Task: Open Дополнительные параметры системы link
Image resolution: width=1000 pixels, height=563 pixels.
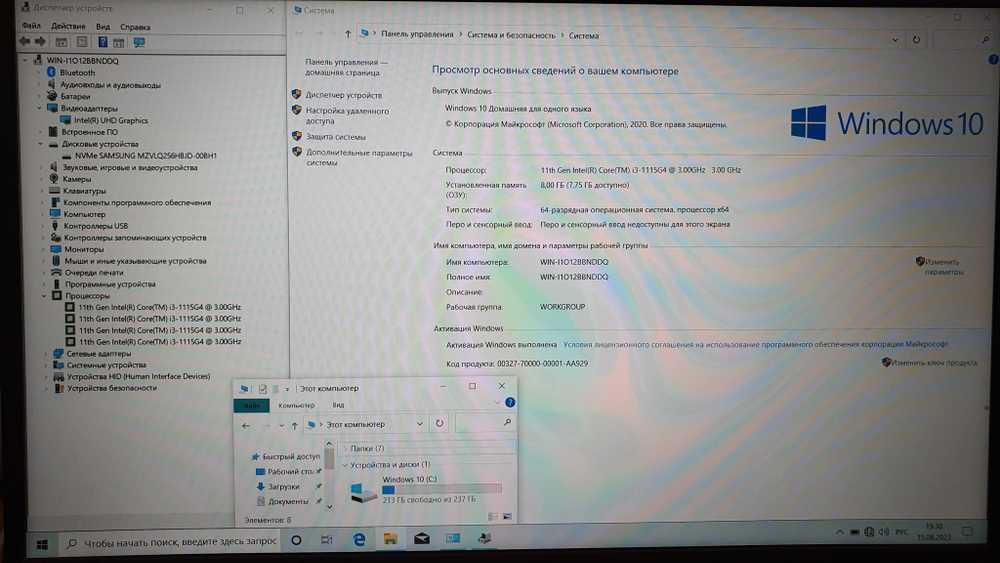Action: tap(359, 157)
